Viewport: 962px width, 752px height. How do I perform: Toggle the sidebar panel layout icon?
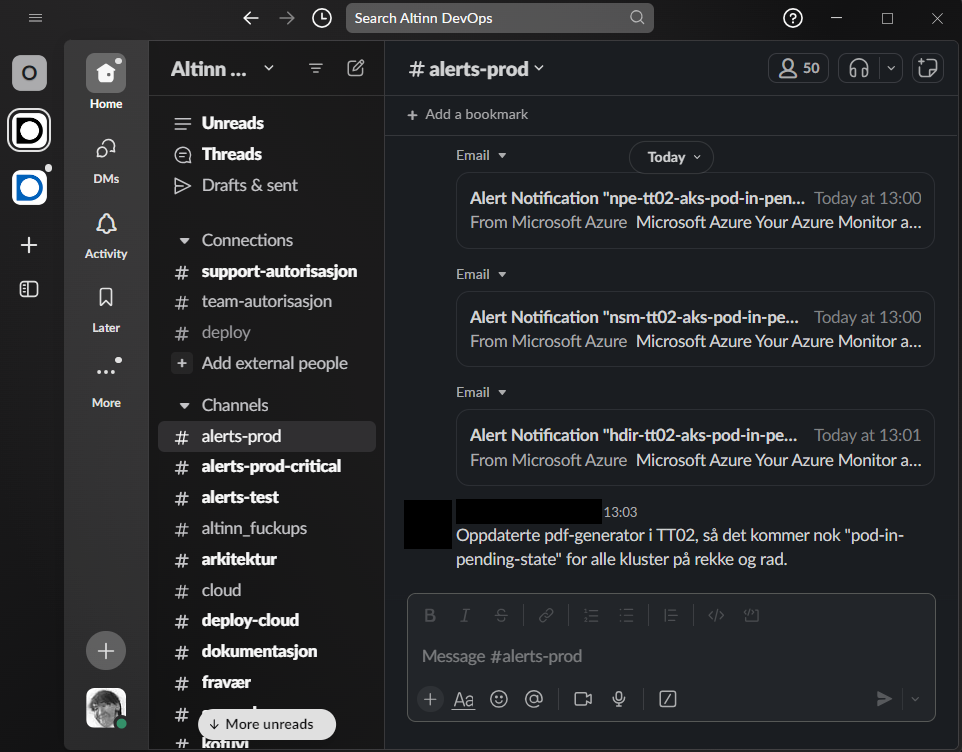point(29,289)
